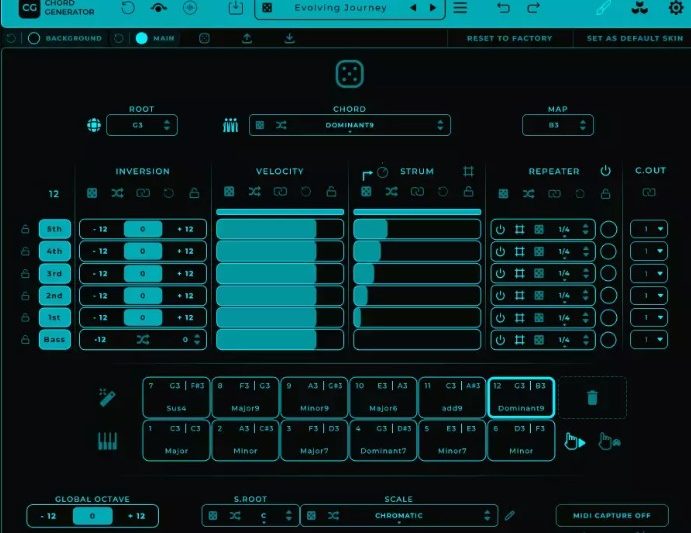691x533 pixels.
Task: Toggle the Repeater master power button
Action: [606, 171]
